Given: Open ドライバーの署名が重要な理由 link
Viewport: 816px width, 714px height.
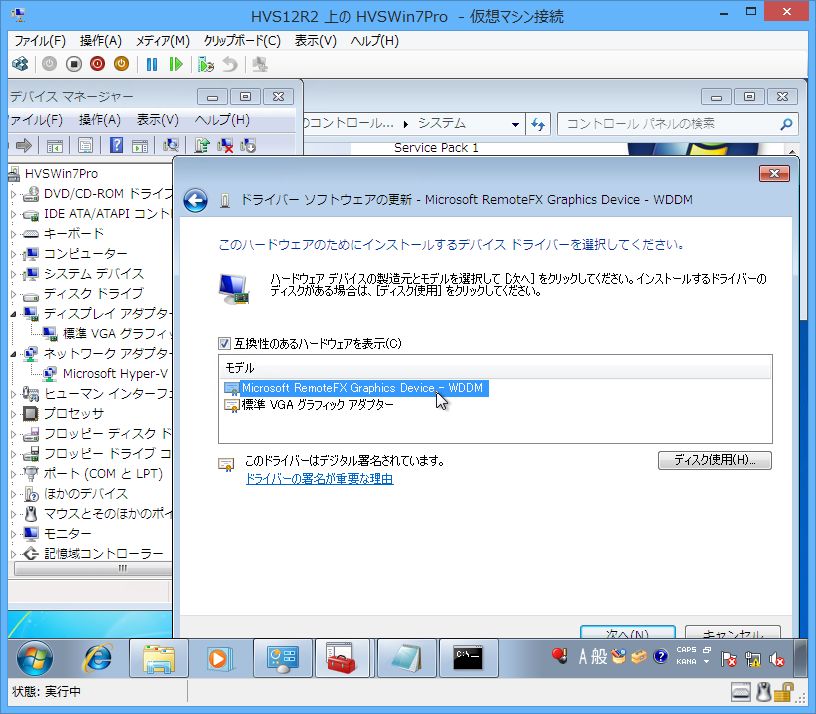Looking at the screenshot, I should [320, 479].
